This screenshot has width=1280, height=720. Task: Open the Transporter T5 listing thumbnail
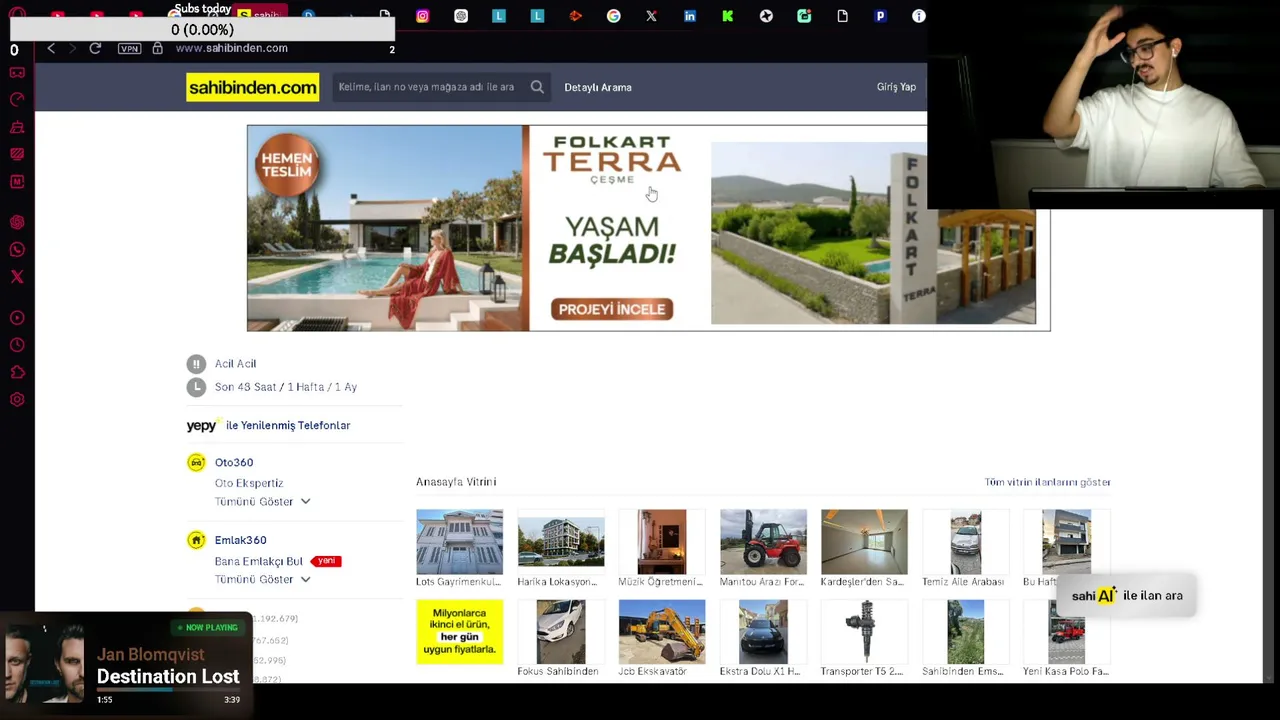tap(864, 632)
